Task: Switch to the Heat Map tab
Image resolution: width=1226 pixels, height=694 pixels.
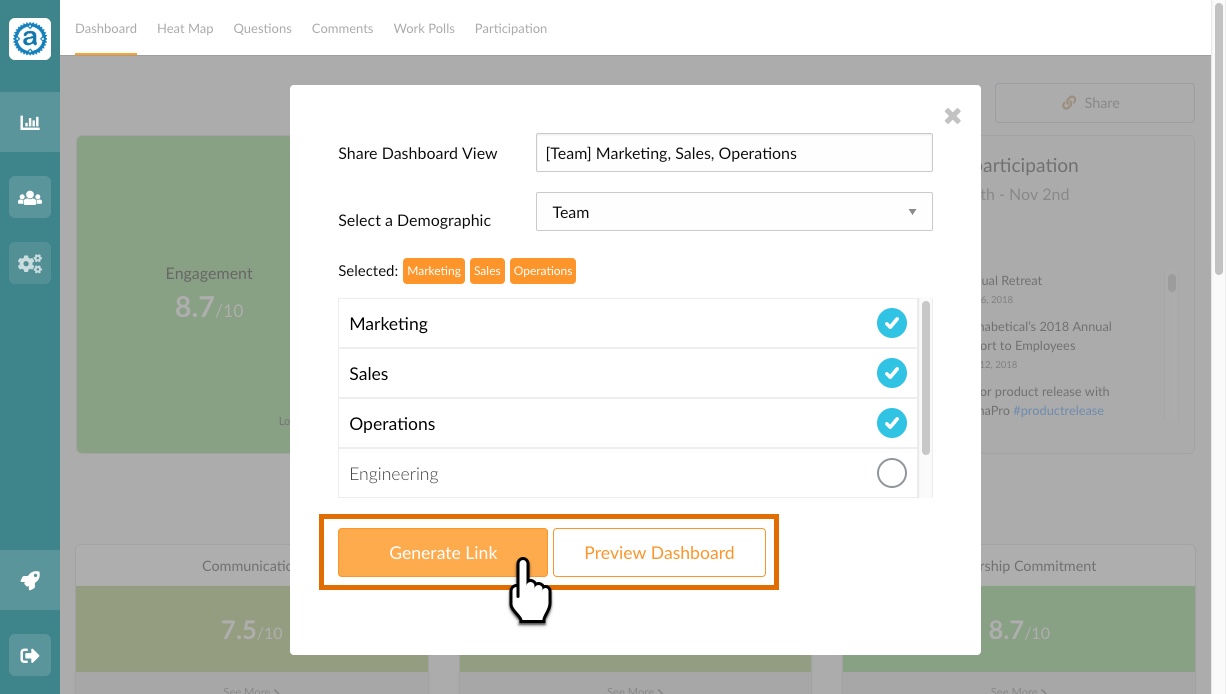Action: pos(185,28)
